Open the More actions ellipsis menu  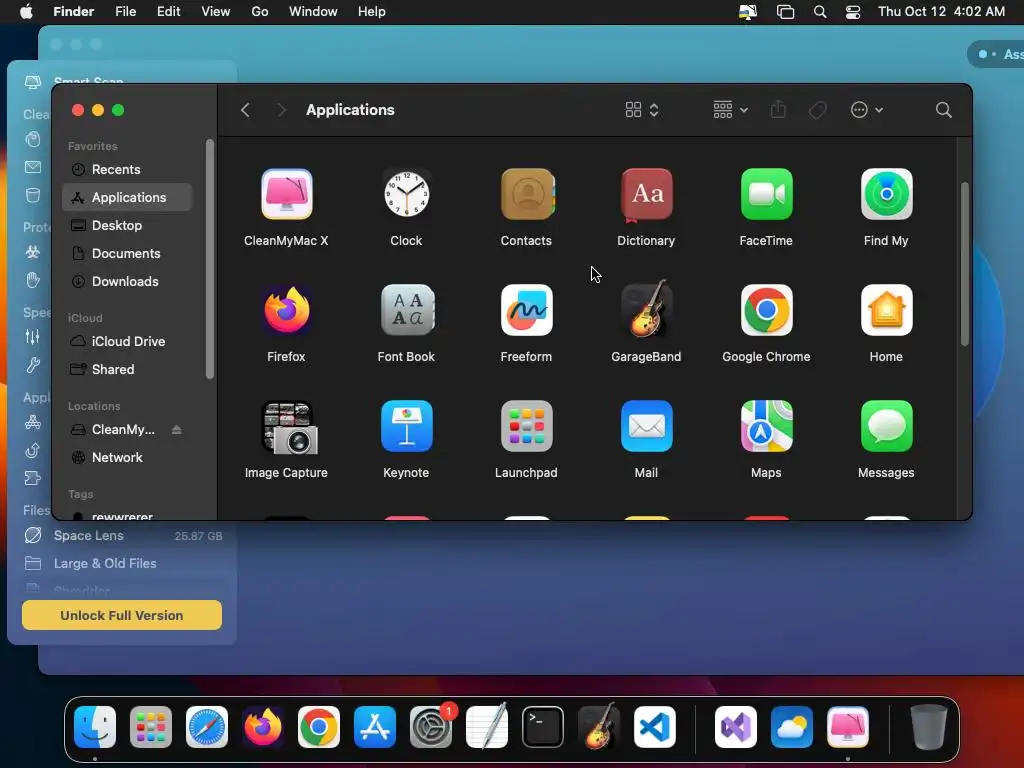coord(867,110)
